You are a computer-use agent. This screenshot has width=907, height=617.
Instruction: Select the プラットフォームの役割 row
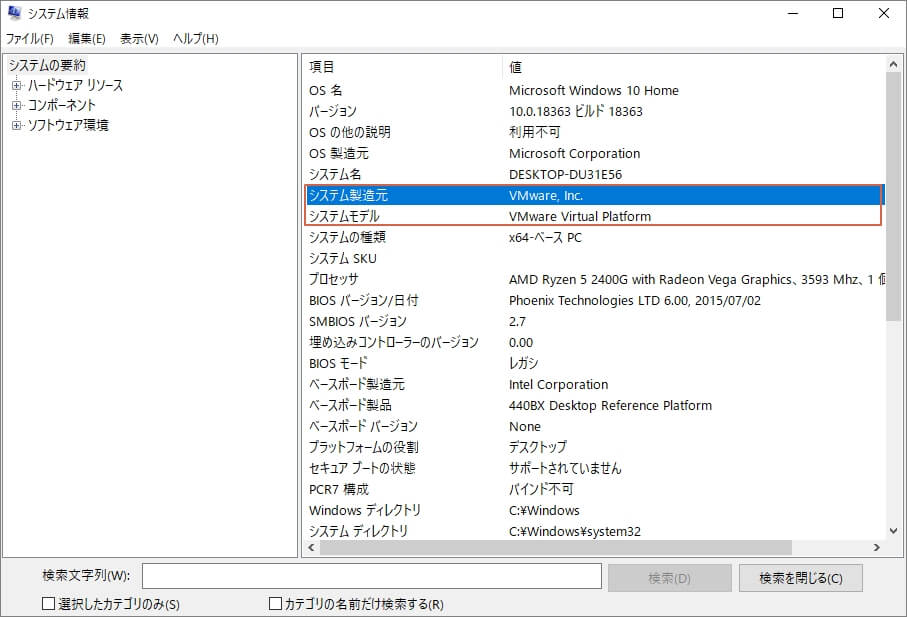pyautogui.click(x=594, y=448)
